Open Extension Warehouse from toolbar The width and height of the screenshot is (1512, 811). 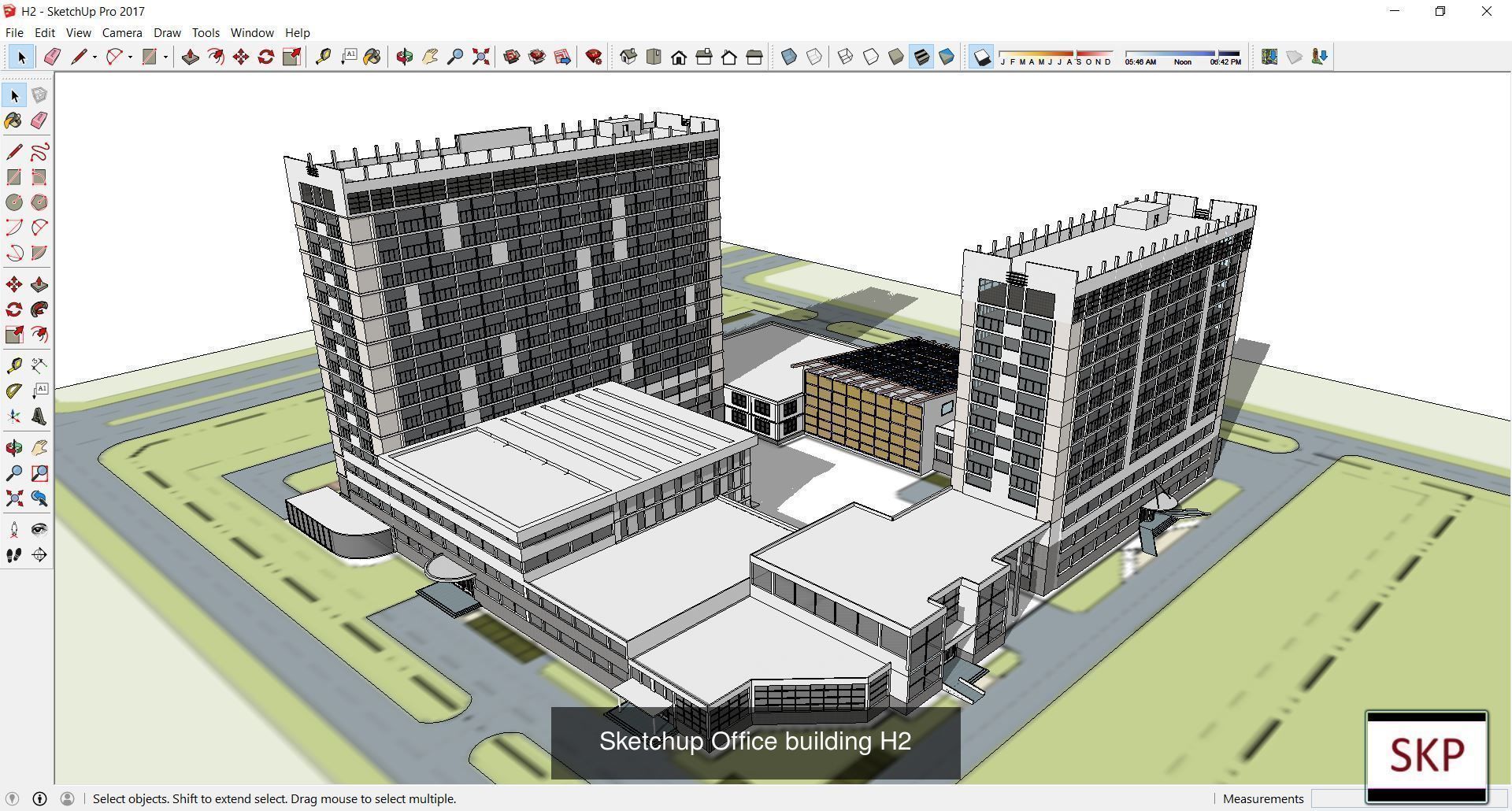coord(537,57)
